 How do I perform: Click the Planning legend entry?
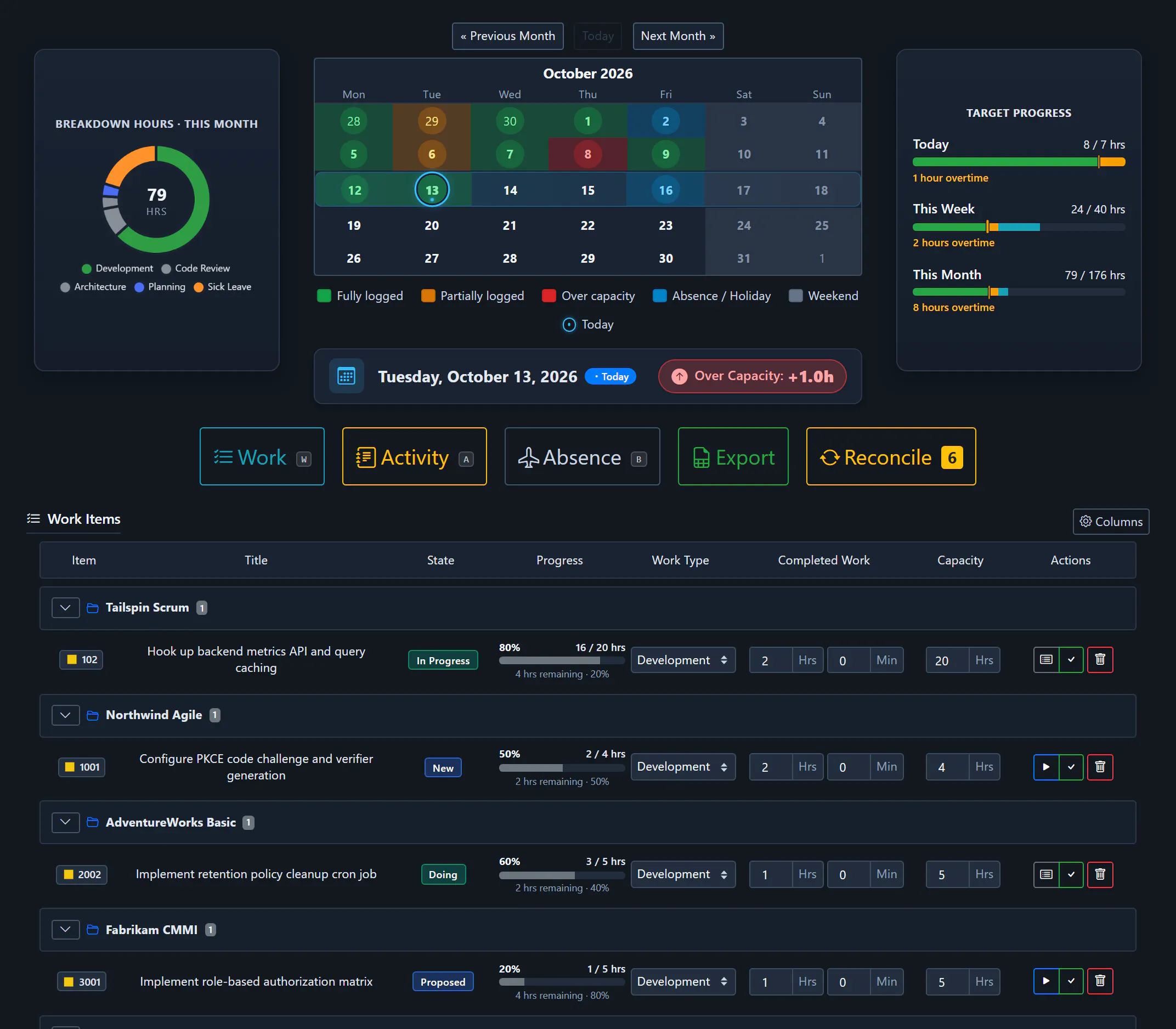point(160,287)
